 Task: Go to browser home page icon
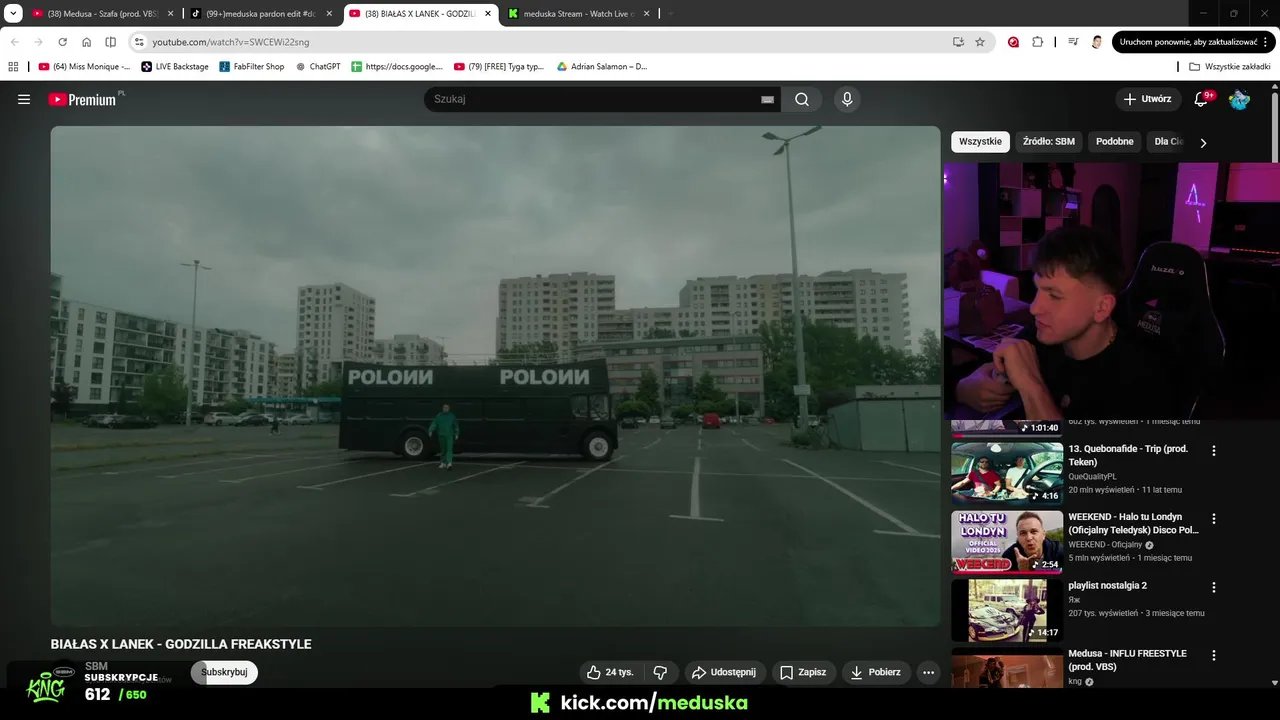pos(86,42)
